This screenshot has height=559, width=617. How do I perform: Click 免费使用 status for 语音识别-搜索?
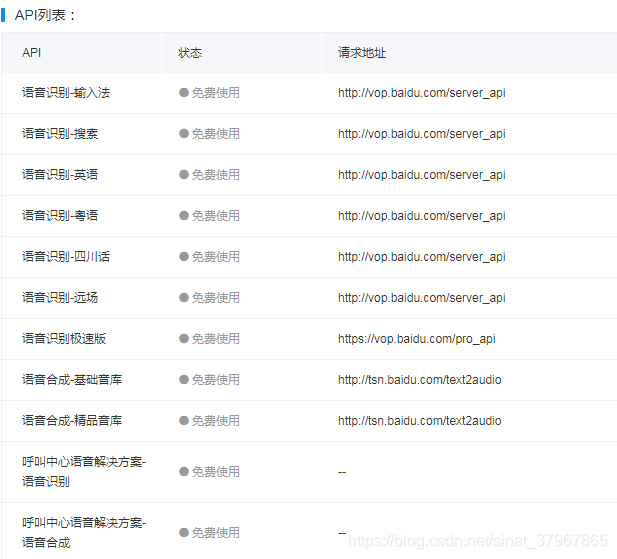209,134
